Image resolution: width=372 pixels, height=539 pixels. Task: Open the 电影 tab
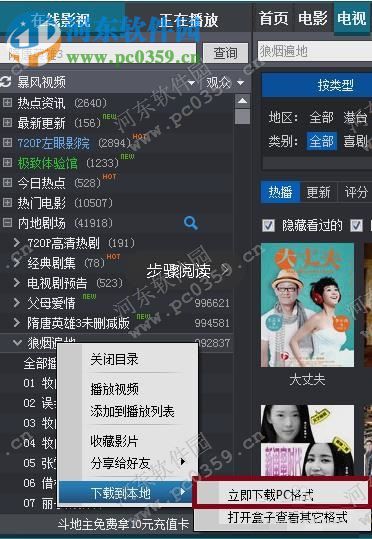coord(313,18)
